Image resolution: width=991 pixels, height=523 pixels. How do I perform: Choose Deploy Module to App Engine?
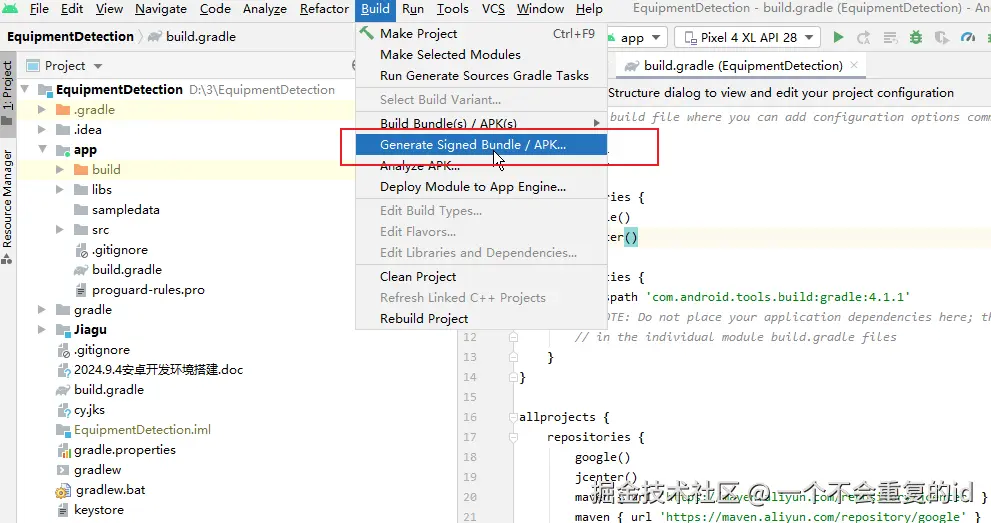click(481, 186)
